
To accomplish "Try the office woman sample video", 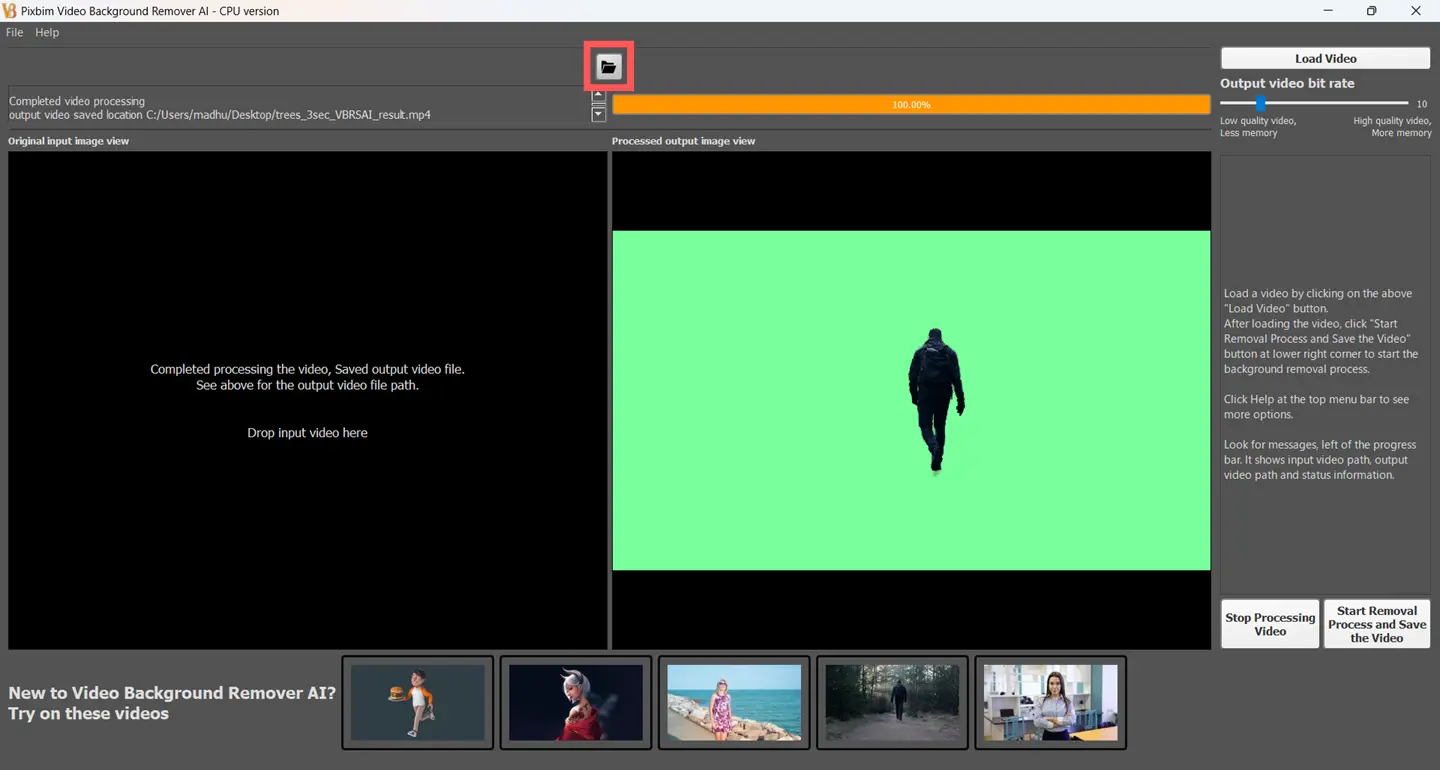I will pos(1050,702).
